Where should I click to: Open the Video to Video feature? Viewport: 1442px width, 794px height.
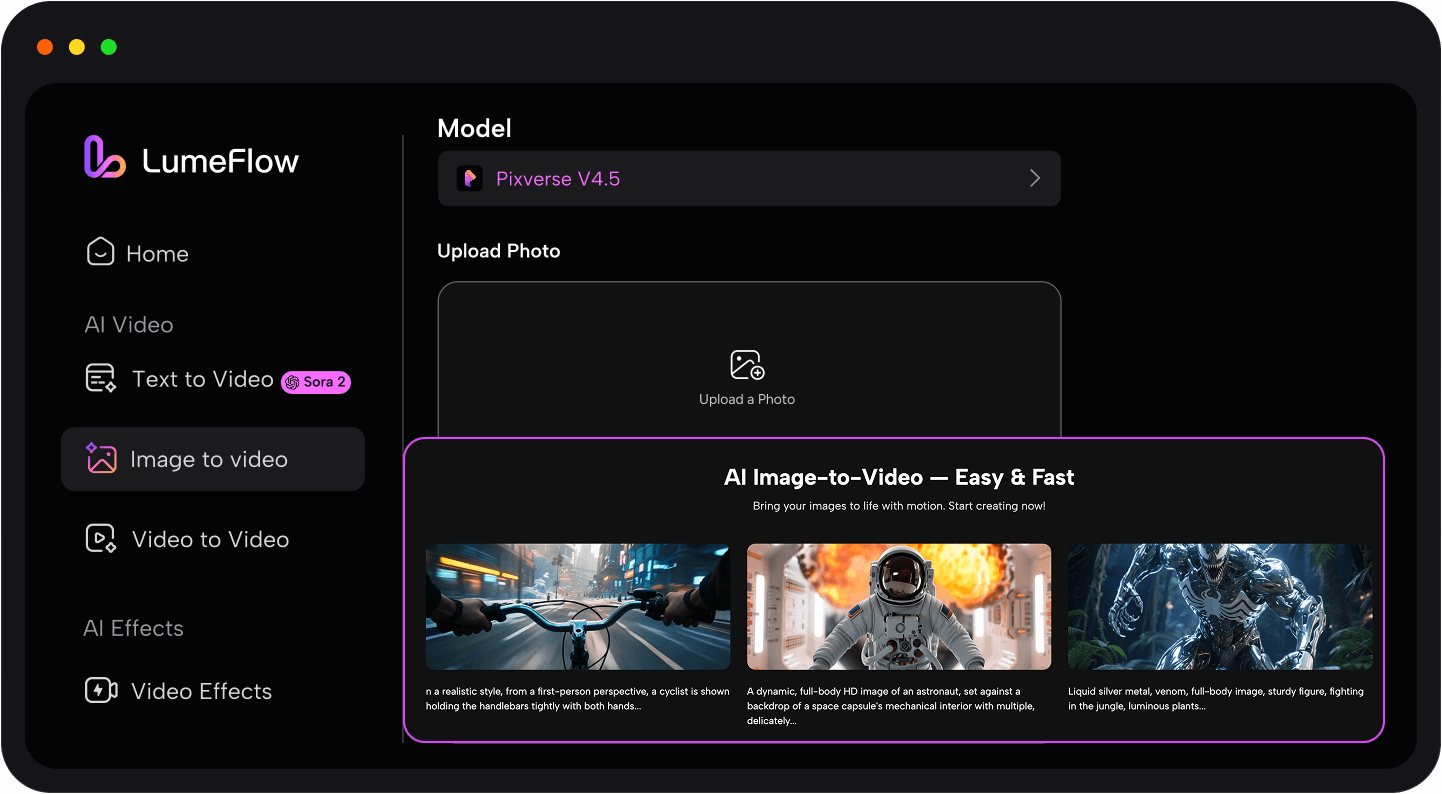tap(208, 539)
